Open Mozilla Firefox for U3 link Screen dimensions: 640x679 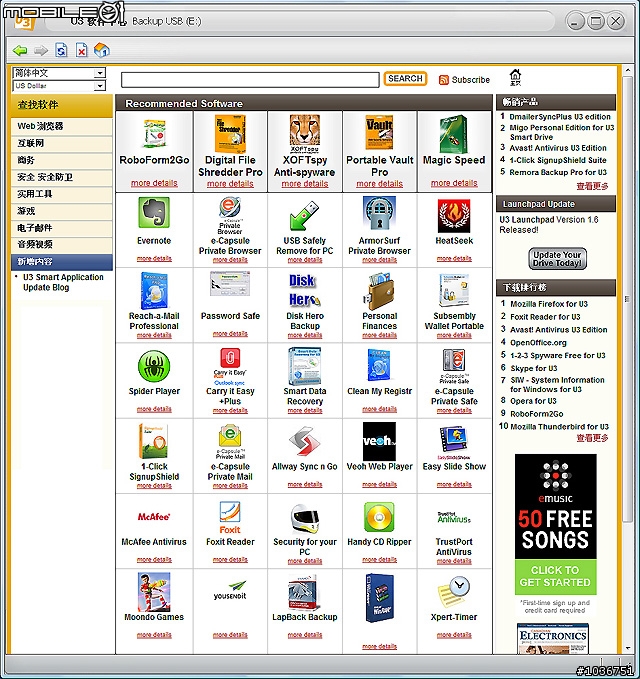click(x=549, y=304)
